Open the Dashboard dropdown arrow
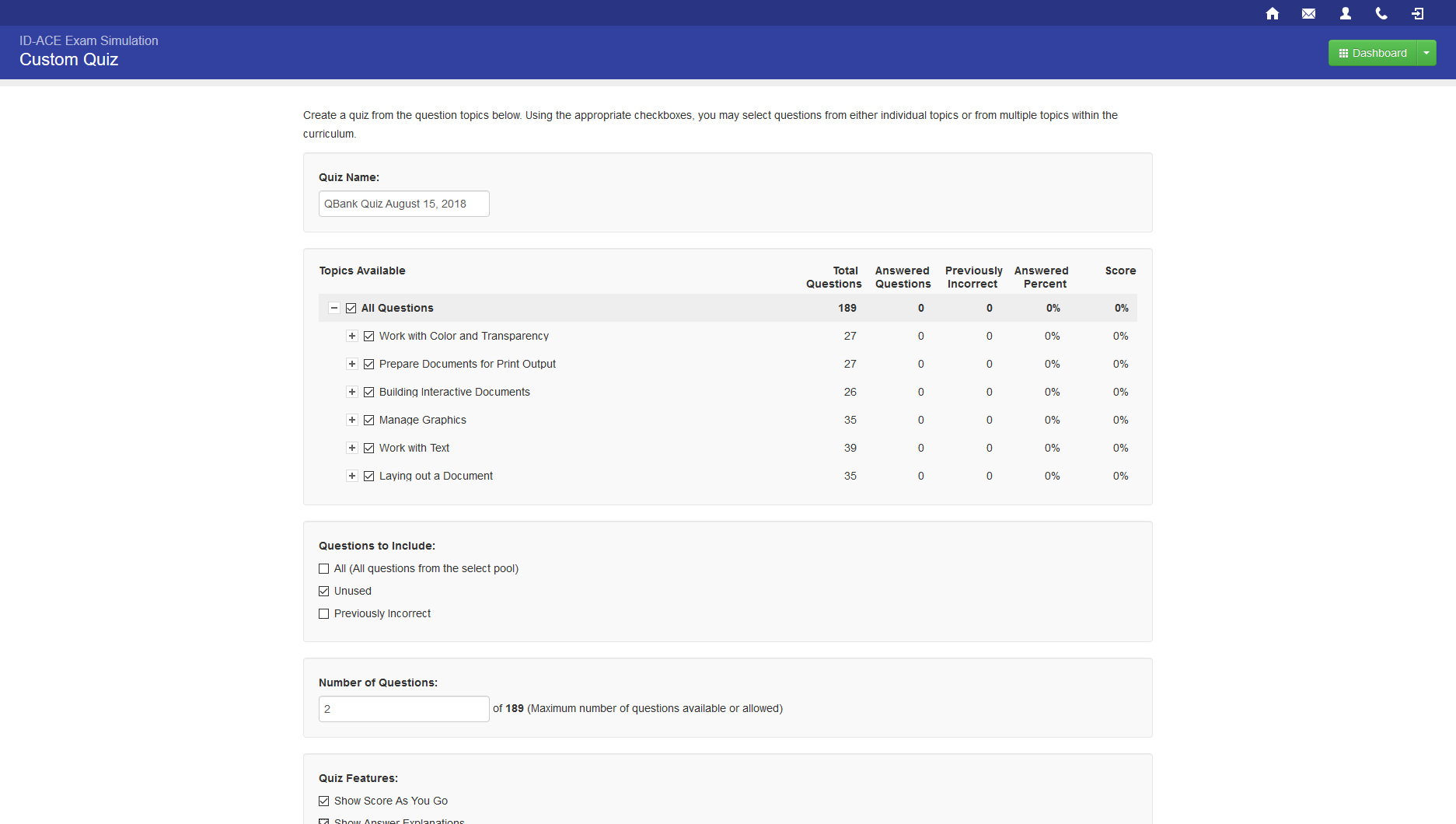 1426,53
